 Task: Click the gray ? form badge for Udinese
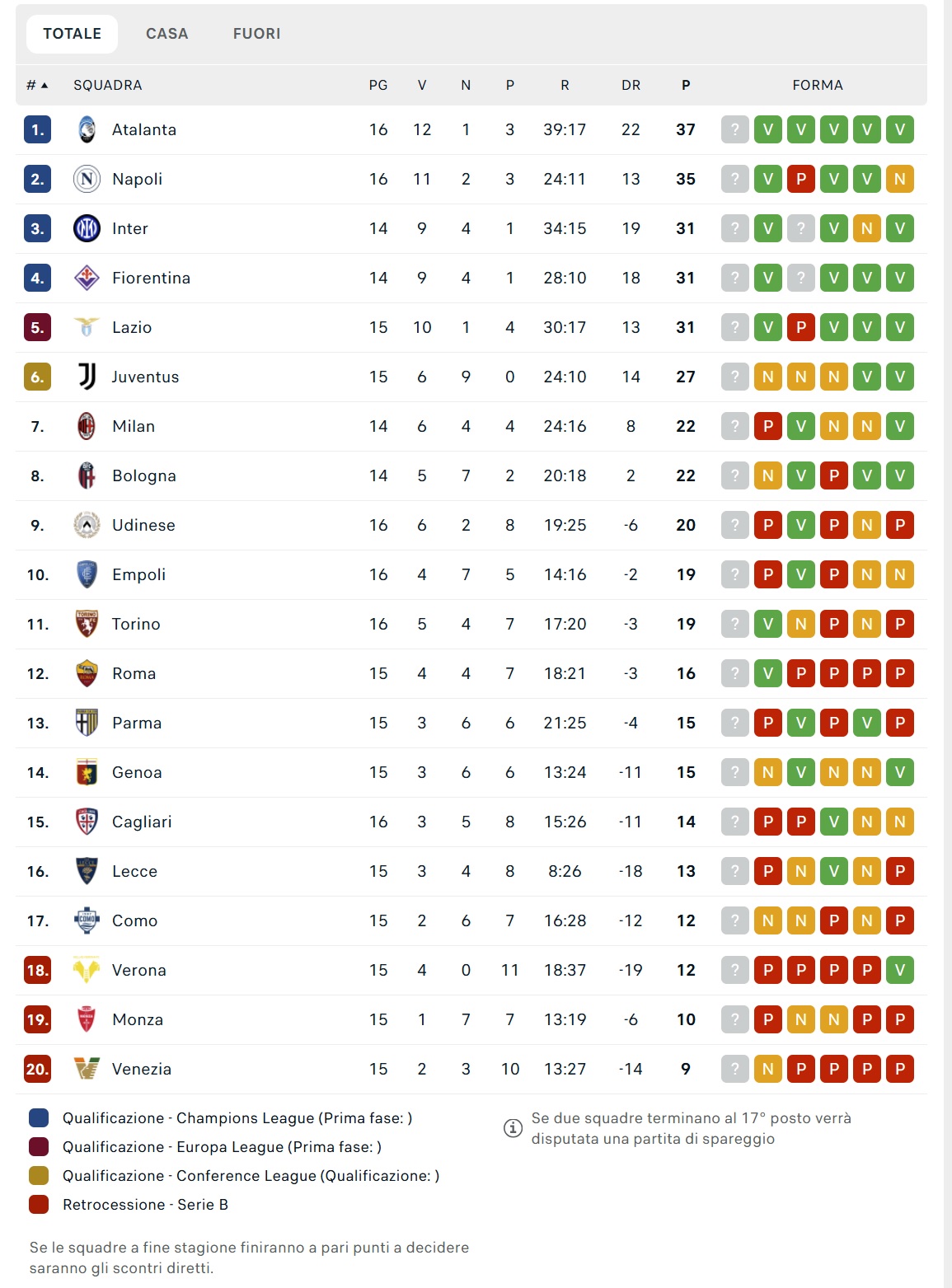735,525
